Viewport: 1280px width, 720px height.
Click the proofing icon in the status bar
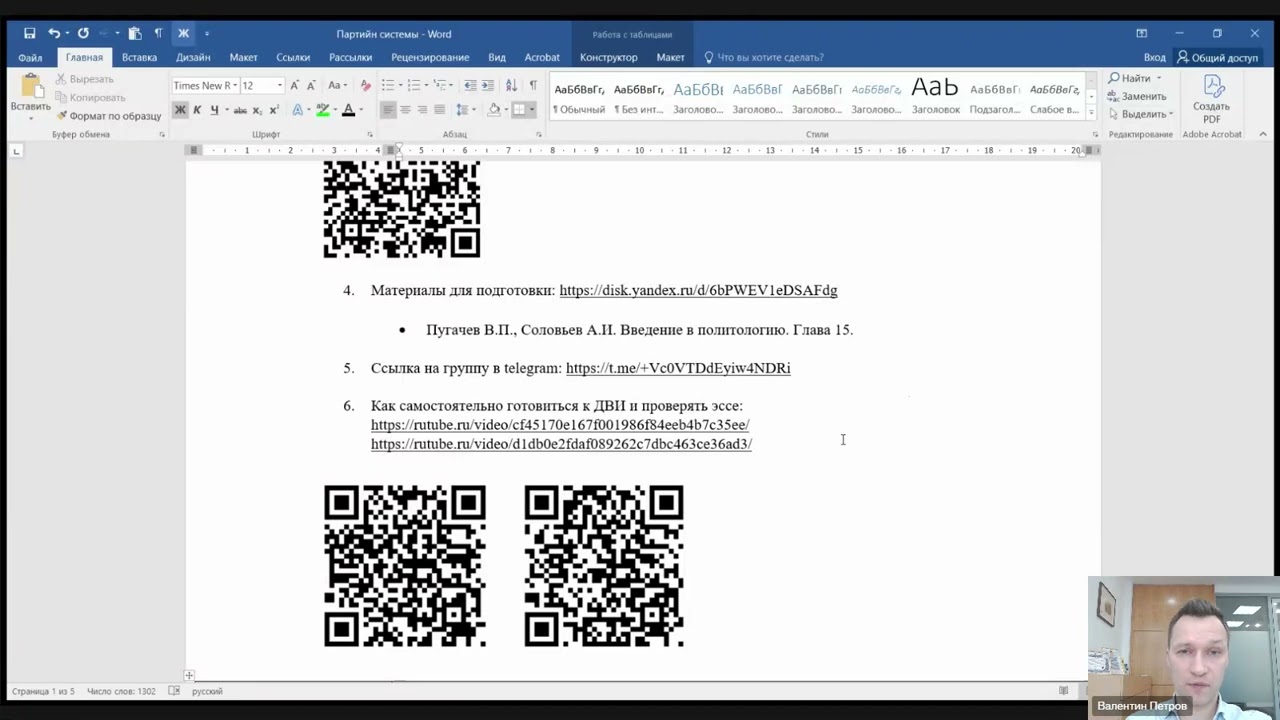174,691
